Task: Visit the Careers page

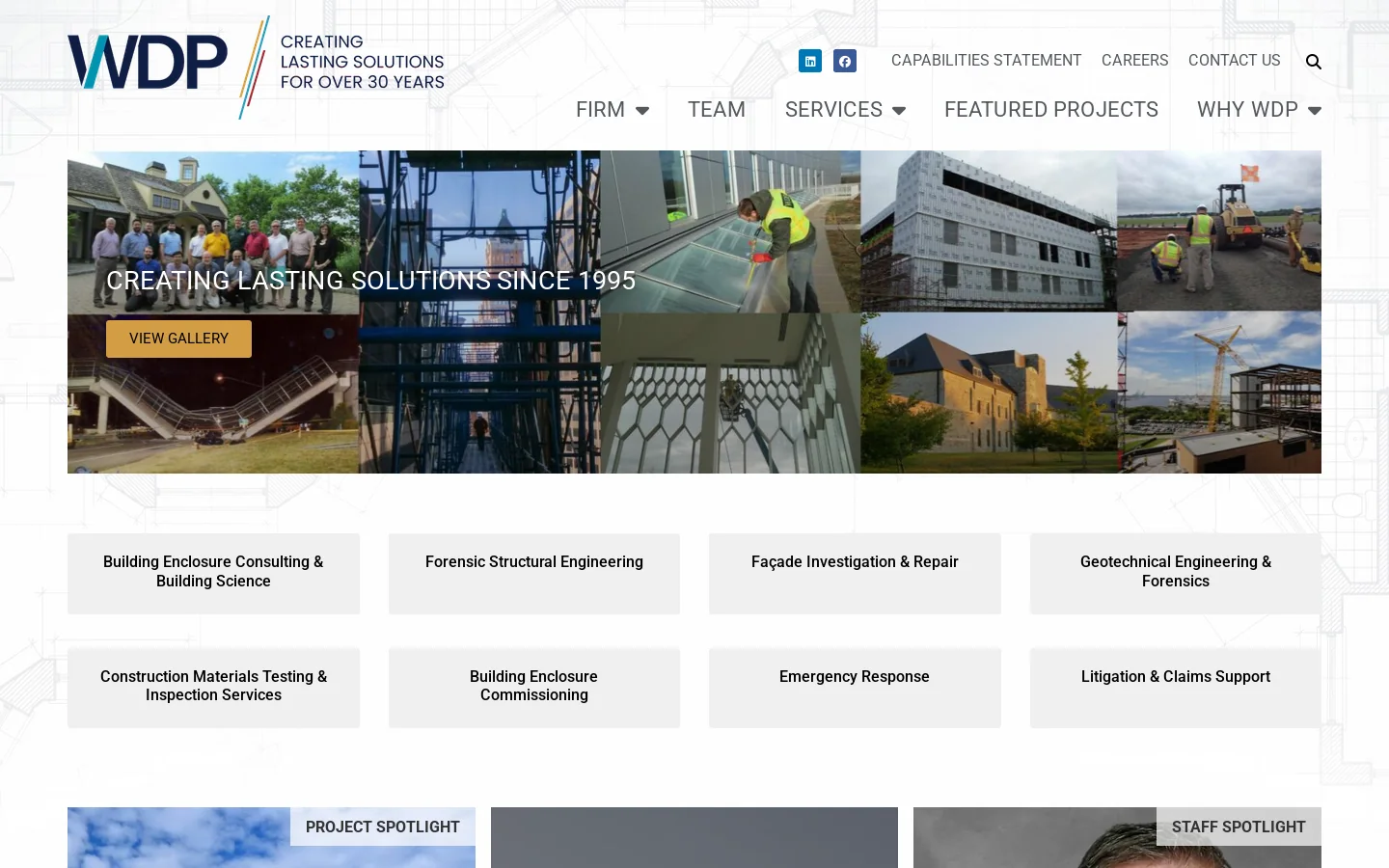Action: (x=1134, y=60)
